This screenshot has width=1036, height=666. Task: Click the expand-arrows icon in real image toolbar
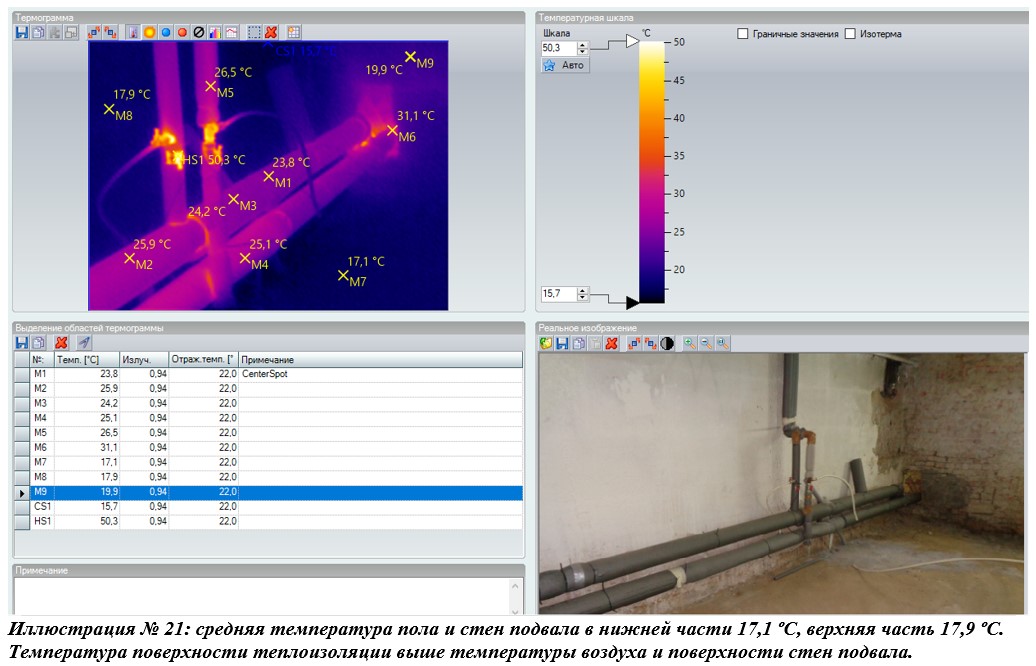(x=634, y=343)
